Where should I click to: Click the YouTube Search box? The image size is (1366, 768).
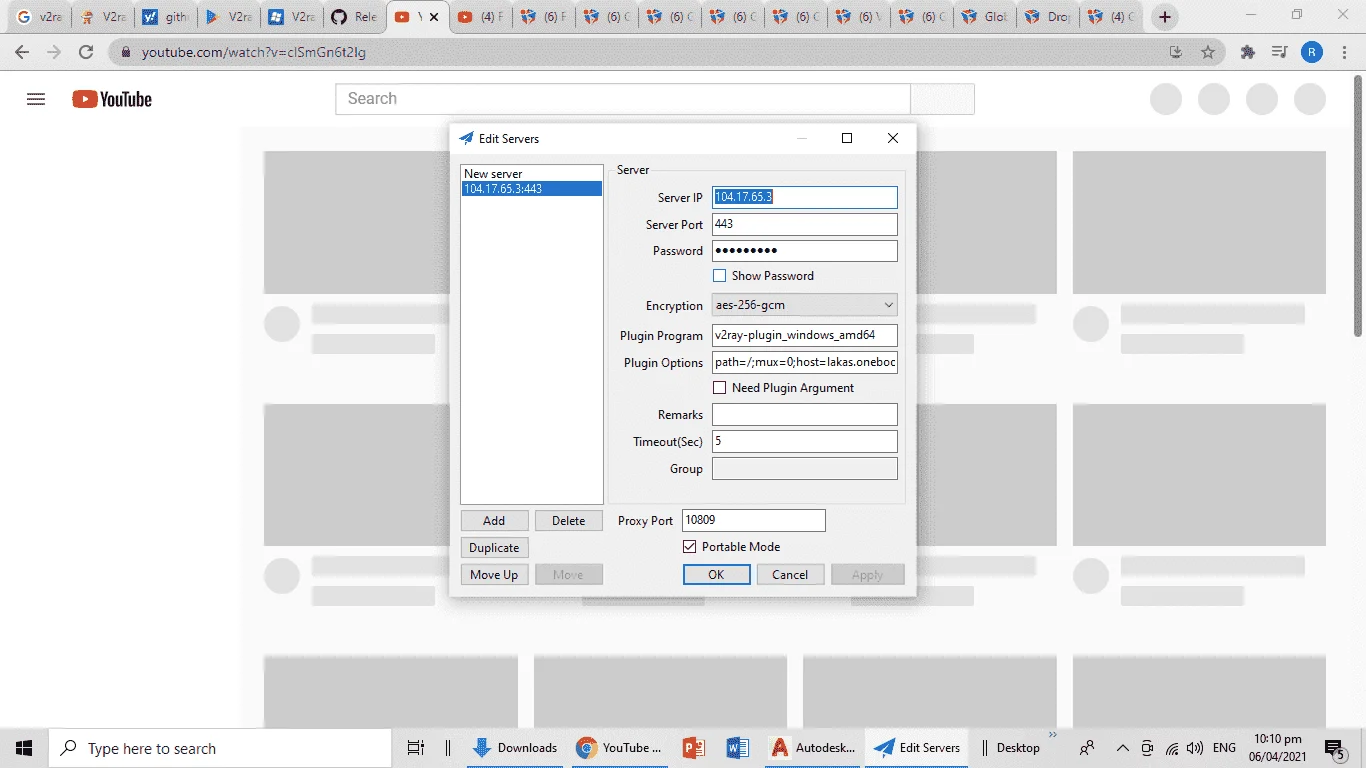pyautogui.click(x=623, y=99)
